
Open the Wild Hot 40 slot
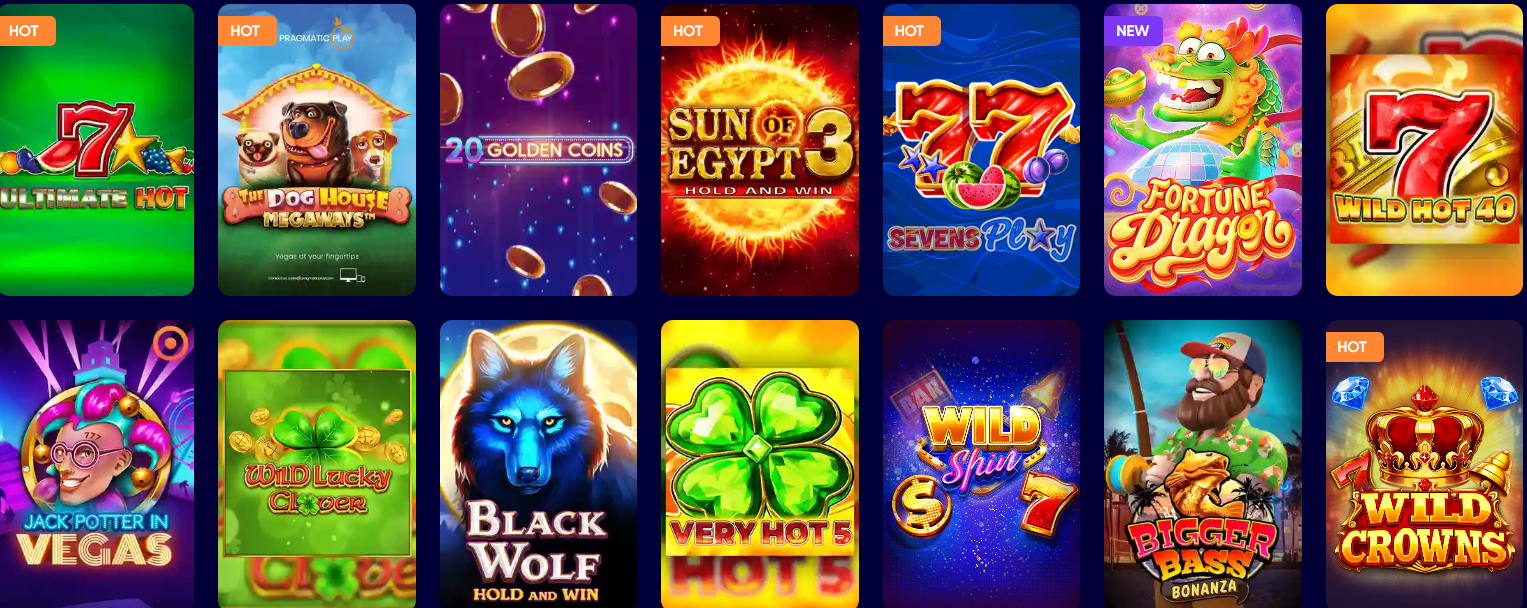[1425, 150]
